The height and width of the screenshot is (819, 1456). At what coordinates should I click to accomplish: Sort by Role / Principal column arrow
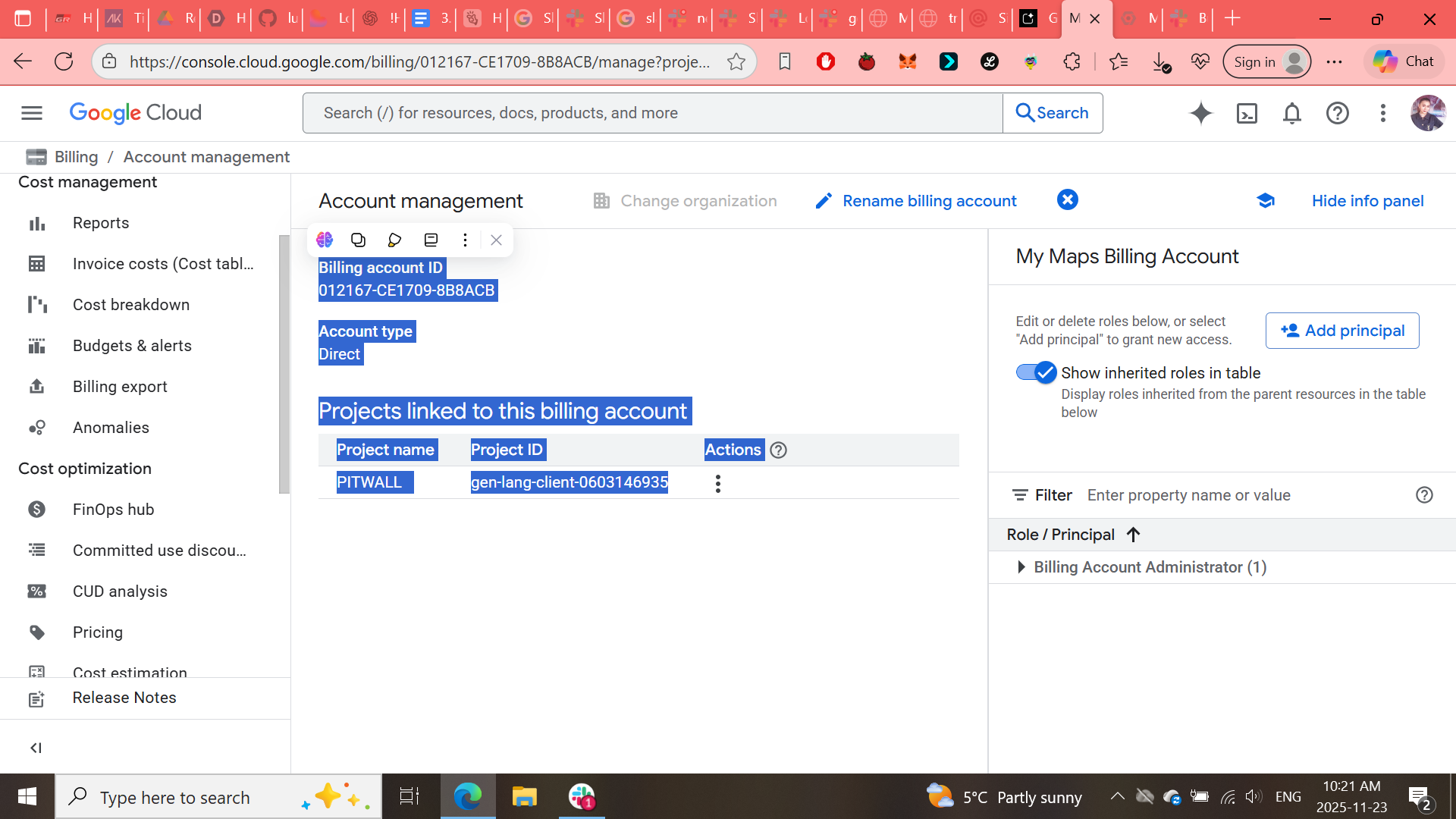tap(1134, 535)
